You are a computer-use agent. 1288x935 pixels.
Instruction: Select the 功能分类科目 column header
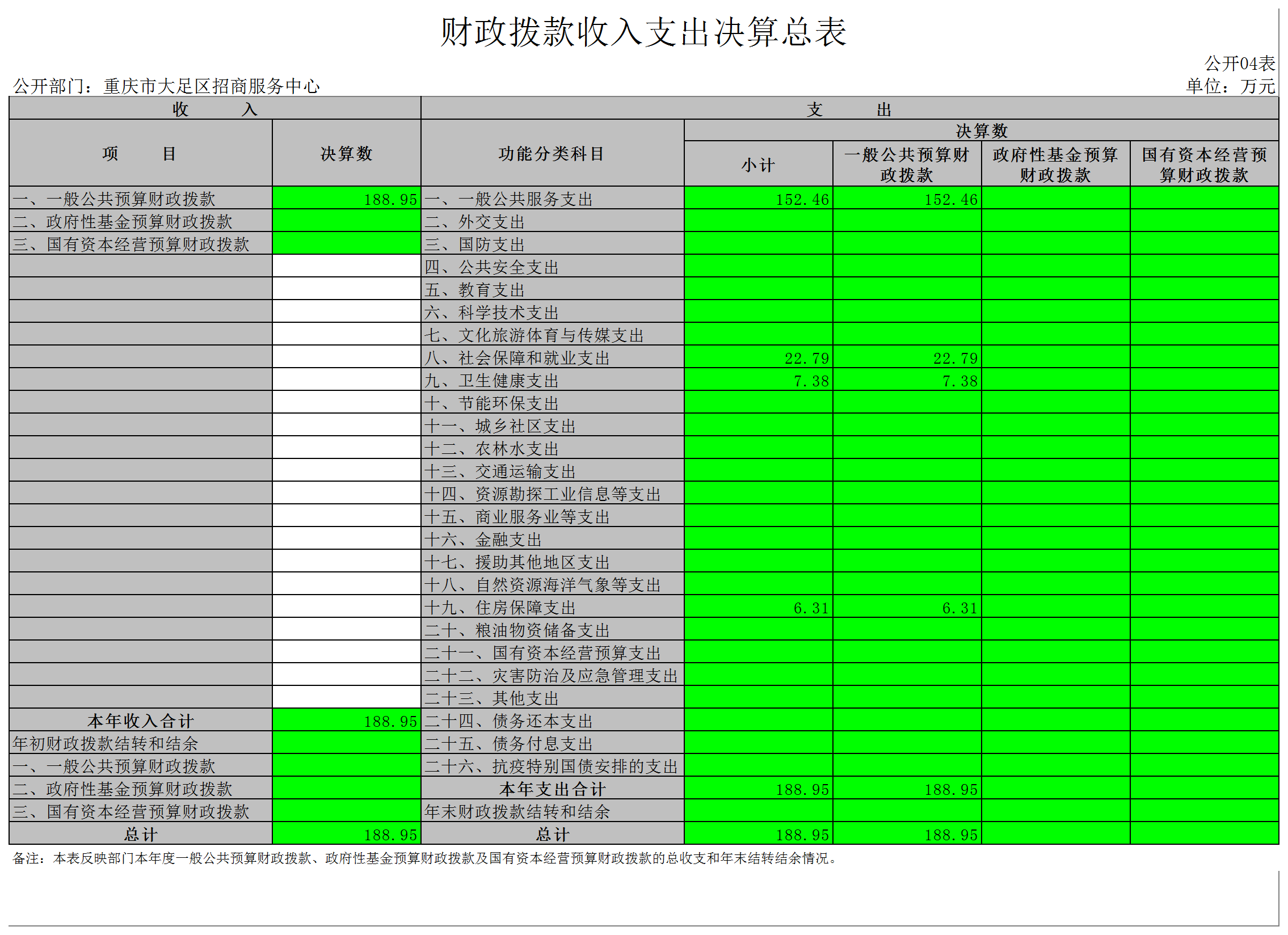point(552,153)
